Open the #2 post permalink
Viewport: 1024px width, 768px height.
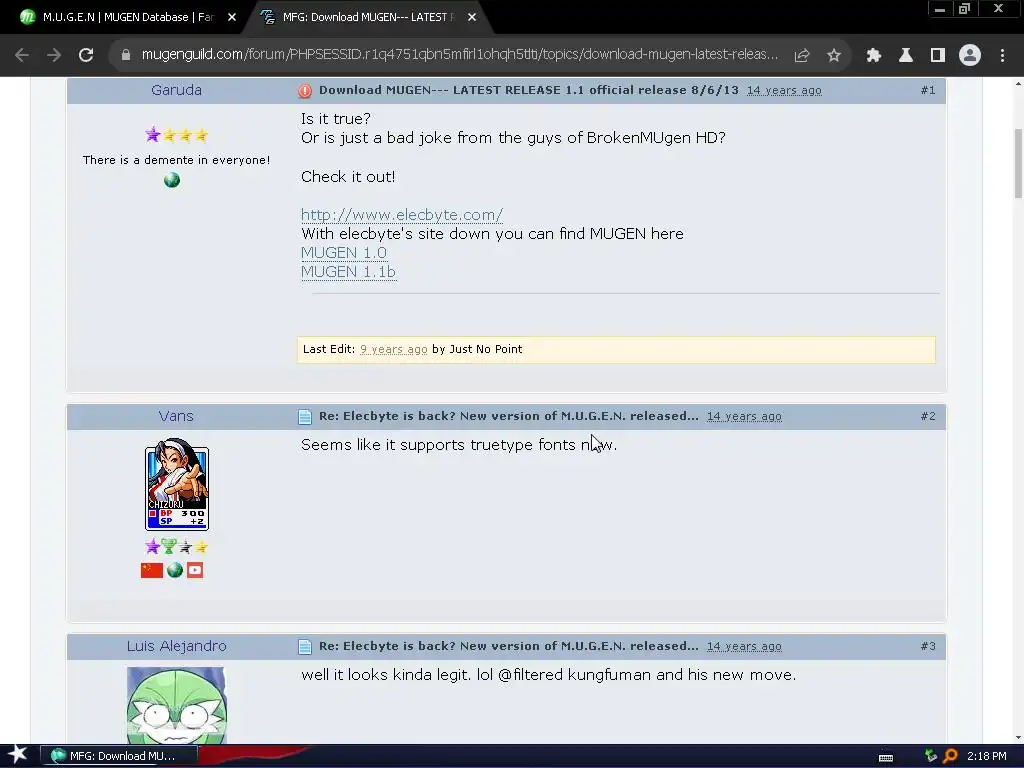click(928, 416)
